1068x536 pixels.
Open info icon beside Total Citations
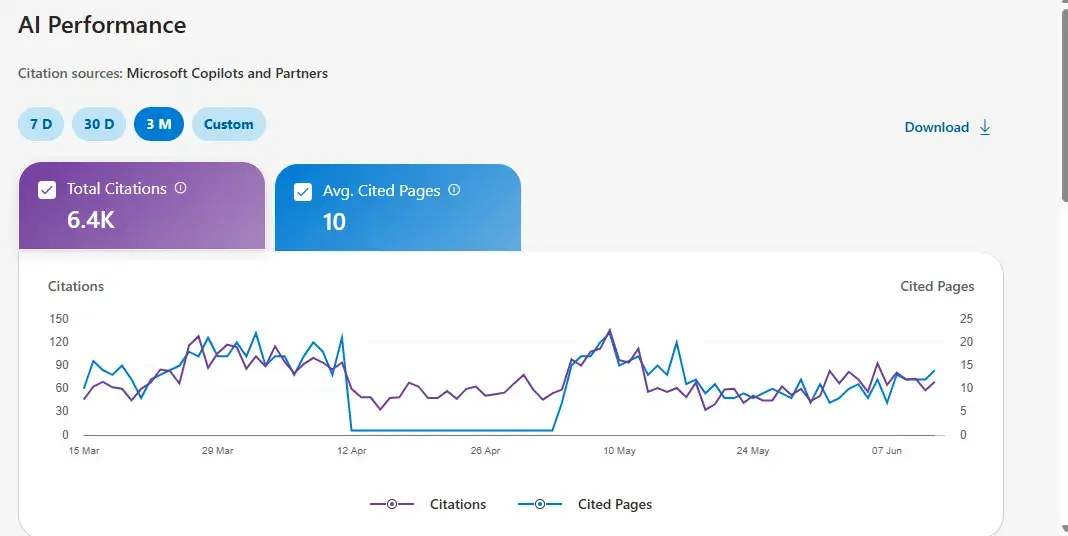click(x=180, y=188)
